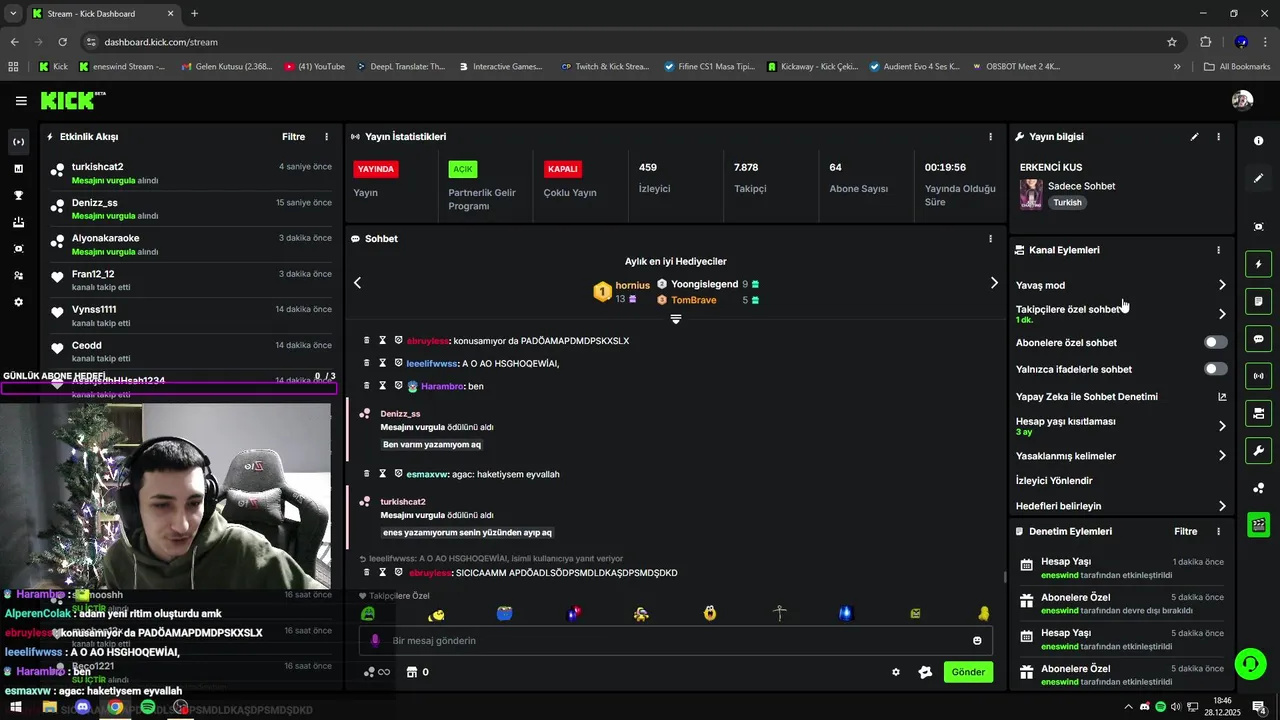This screenshot has width=1280, height=720.
Task: Open a new browser tab with plus
Action: click(x=194, y=14)
